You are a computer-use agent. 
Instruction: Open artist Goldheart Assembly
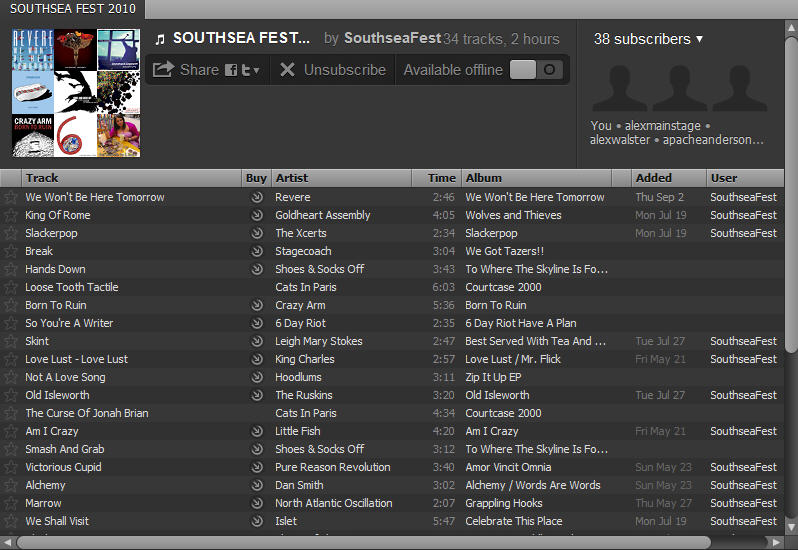tap(323, 215)
